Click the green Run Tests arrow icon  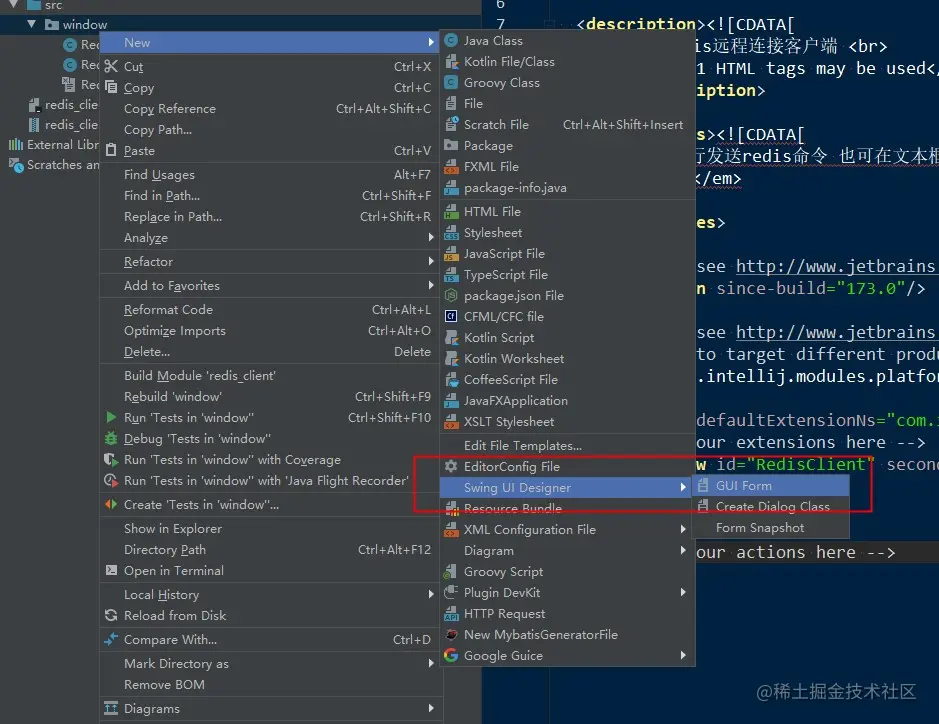click(x=111, y=417)
